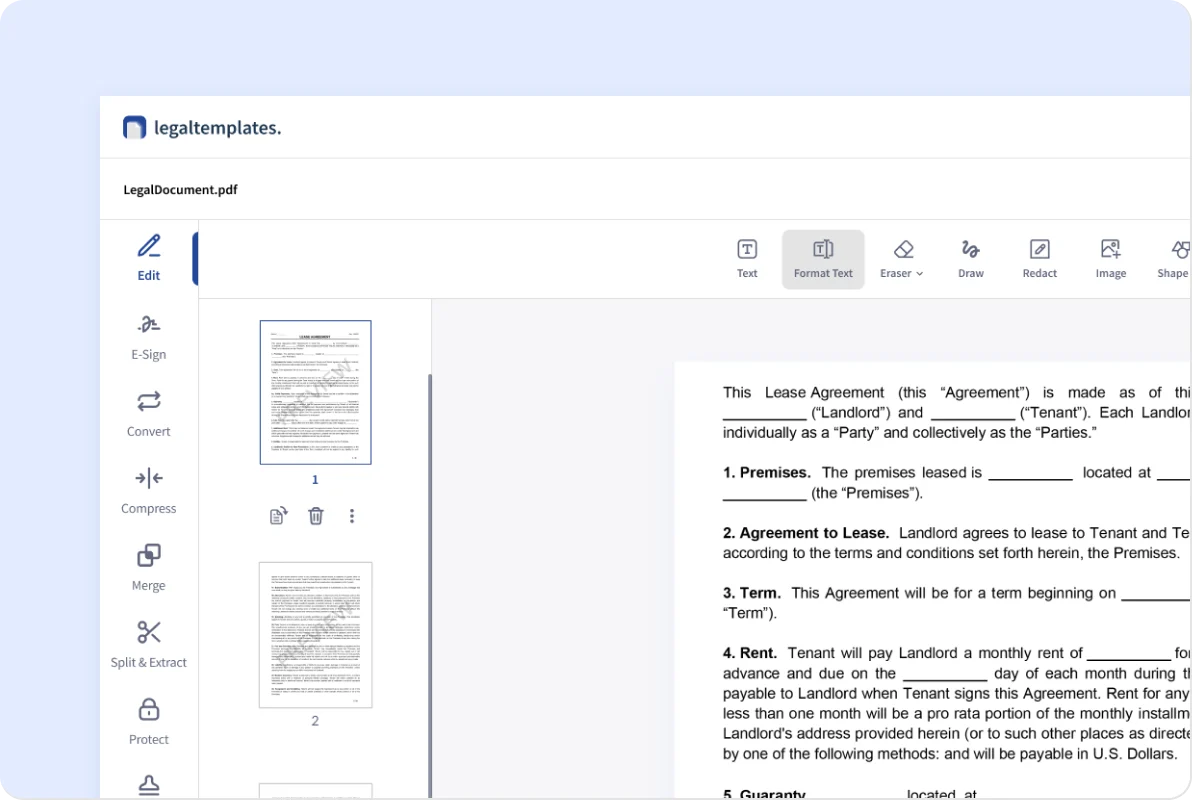The height and width of the screenshot is (800, 1192).
Task: Click the extract page icon under page 1
Action: click(x=278, y=515)
